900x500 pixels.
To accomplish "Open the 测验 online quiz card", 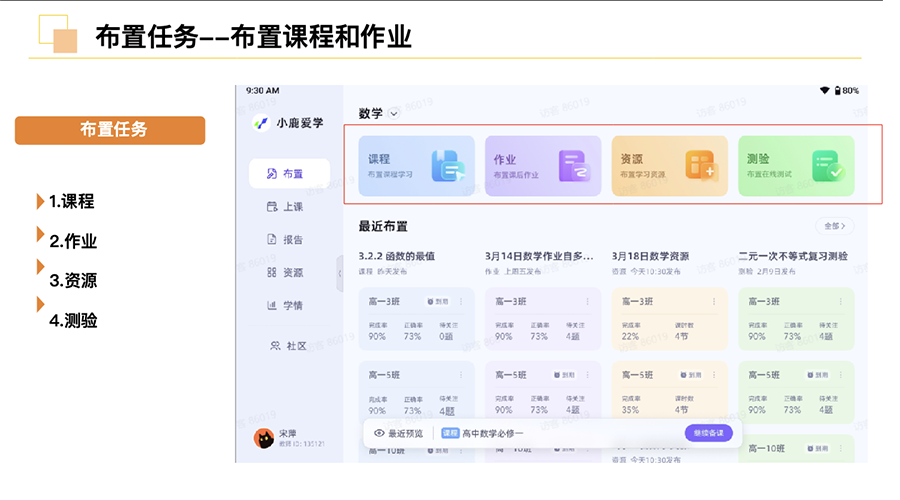I will pyautogui.click(x=796, y=166).
